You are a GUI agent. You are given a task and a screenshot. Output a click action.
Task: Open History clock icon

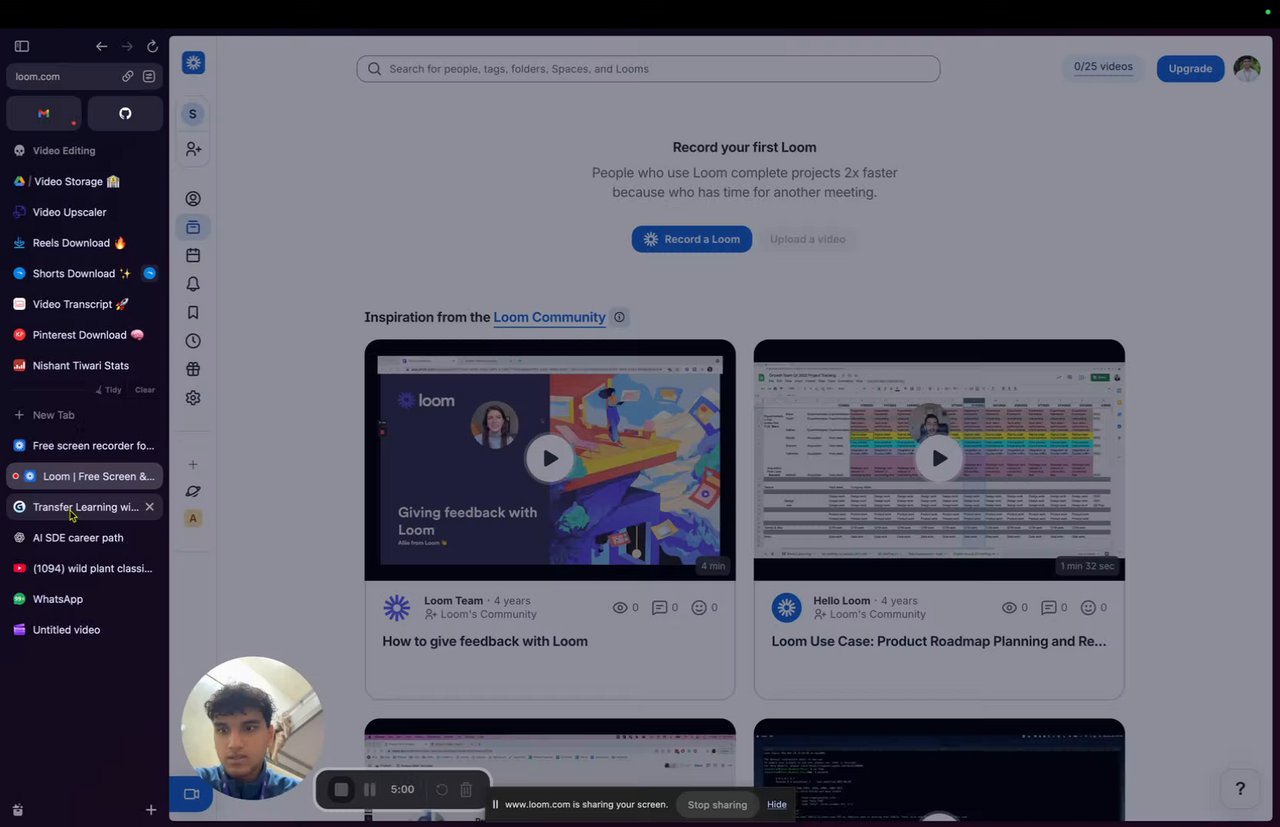[193, 341]
